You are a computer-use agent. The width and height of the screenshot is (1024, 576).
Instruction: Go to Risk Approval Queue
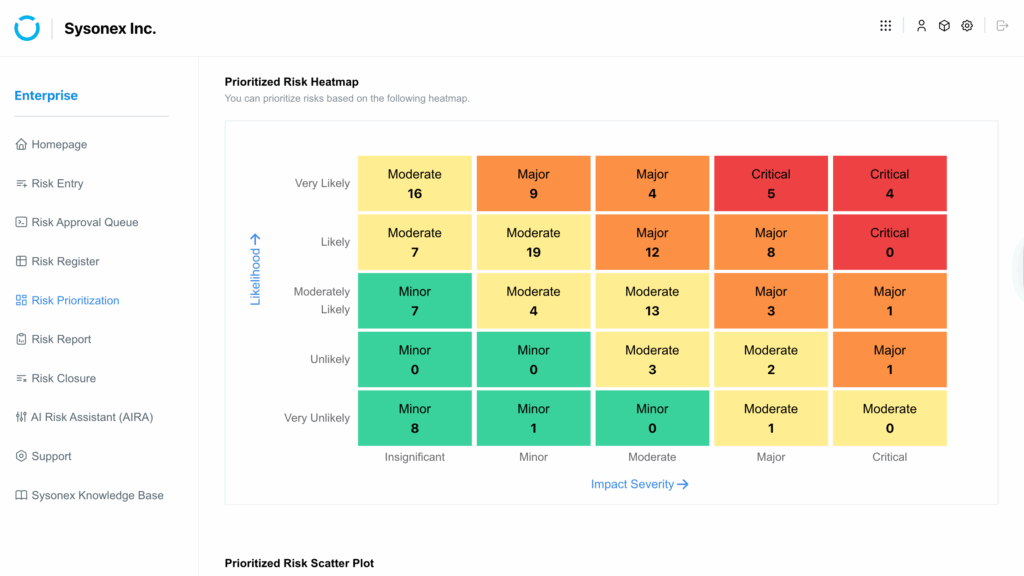(x=84, y=222)
